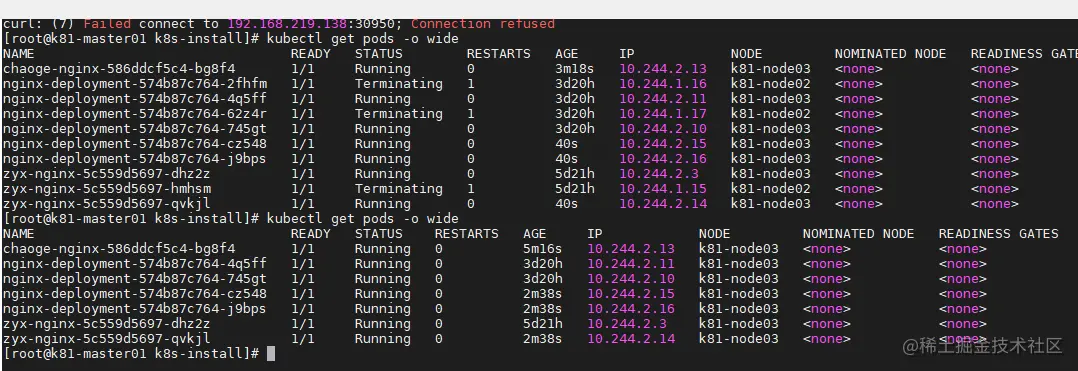Select pod name nginx-deployment-574b87c764-62z4r
Image resolution: width=1078 pixels, height=371 pixels.
(135, 114)
